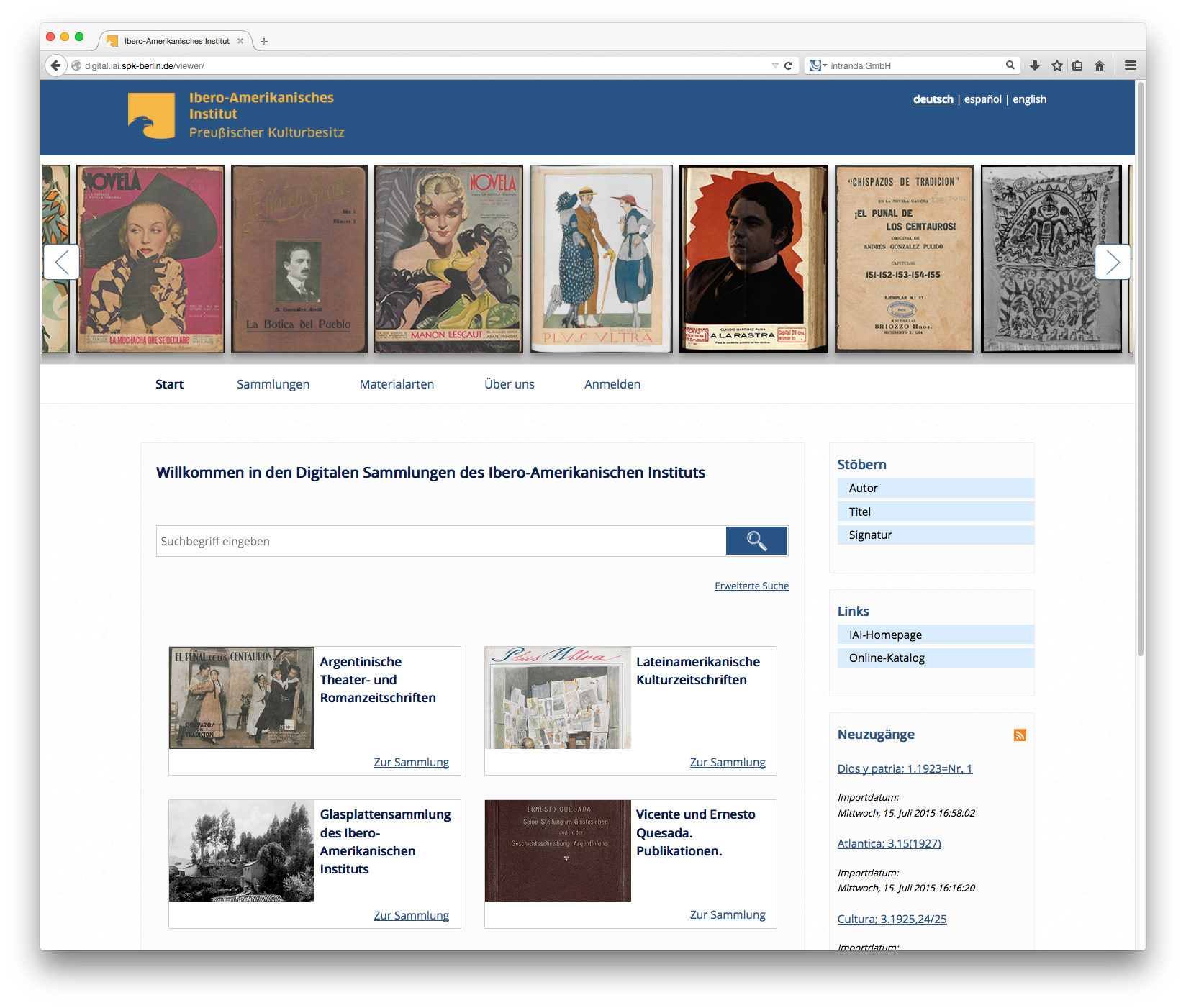Advance the cover carousel with the right arrow

(x=1113, y=262)
